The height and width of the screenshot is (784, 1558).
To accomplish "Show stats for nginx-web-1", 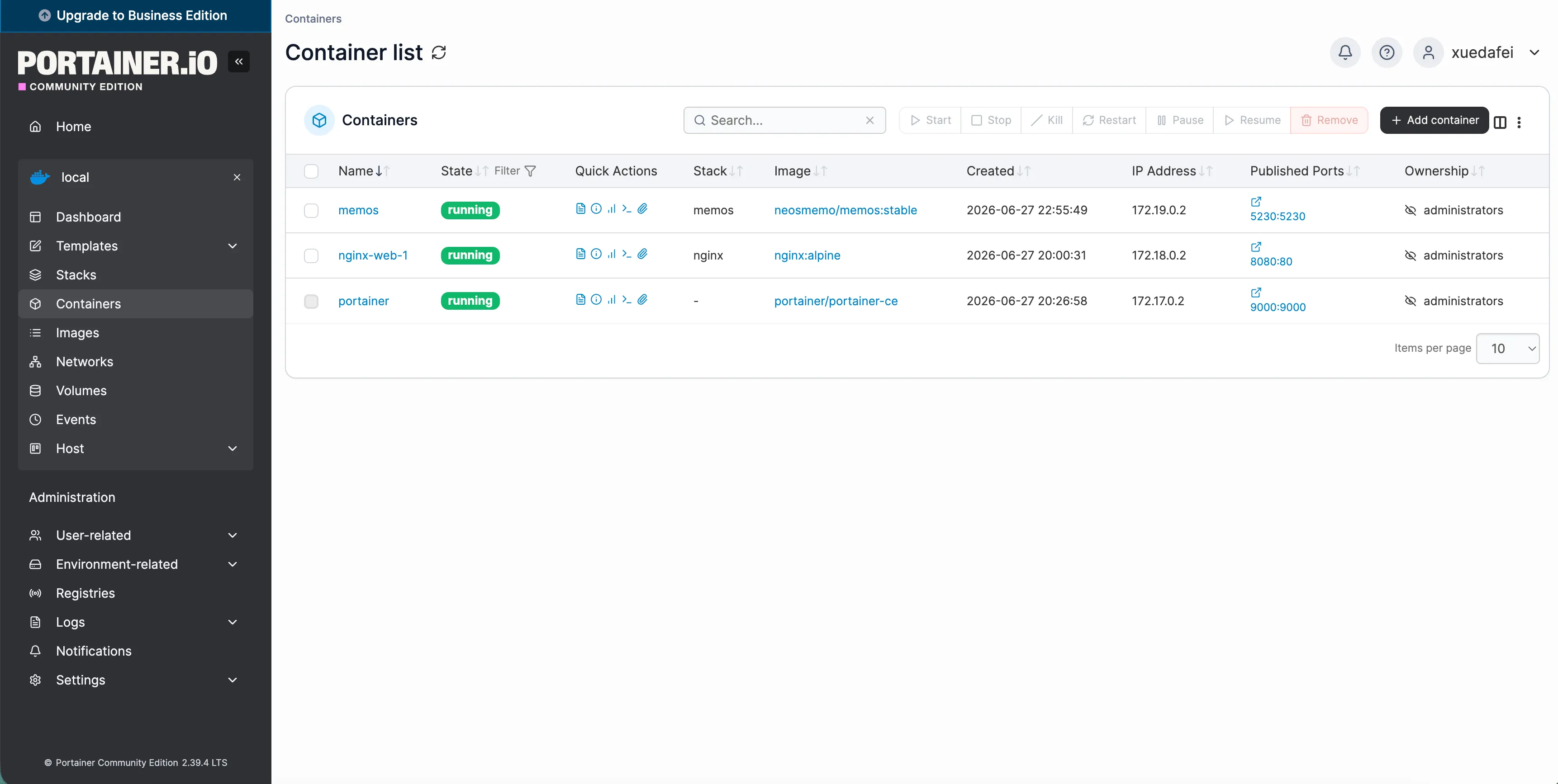I will click(612, 254).
